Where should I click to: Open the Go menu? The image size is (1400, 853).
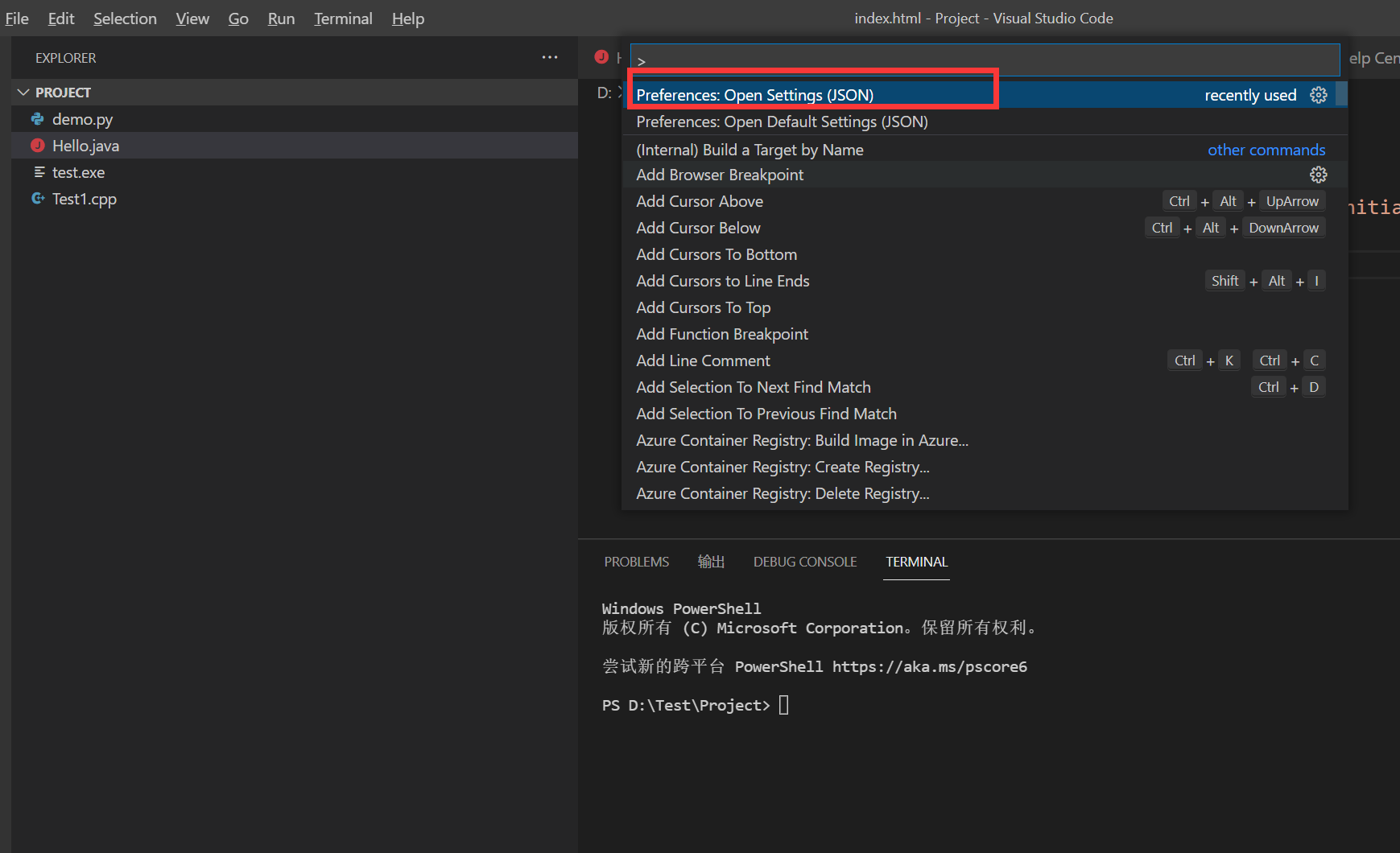coord(238,19)
